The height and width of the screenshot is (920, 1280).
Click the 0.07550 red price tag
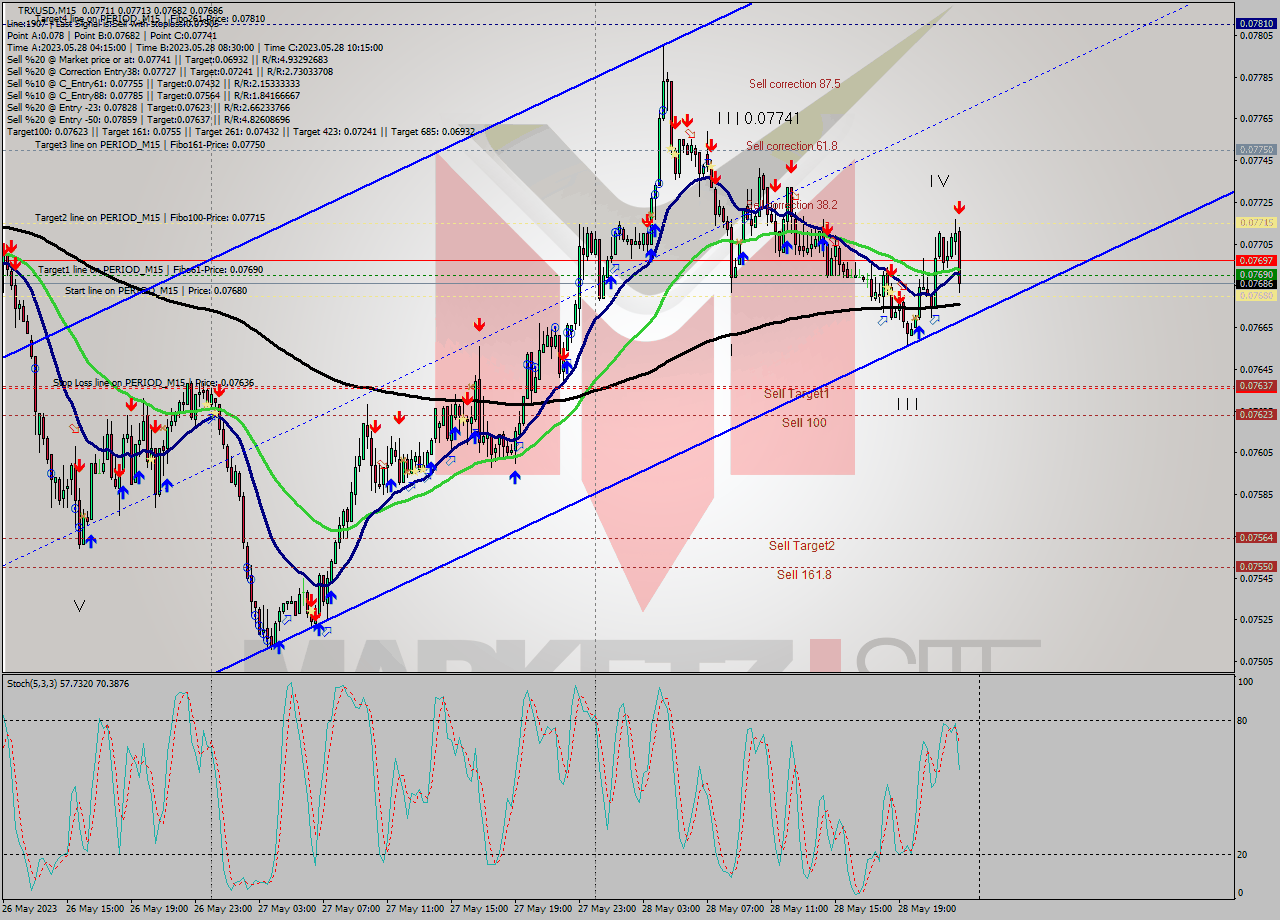[x=1257, y=566]
